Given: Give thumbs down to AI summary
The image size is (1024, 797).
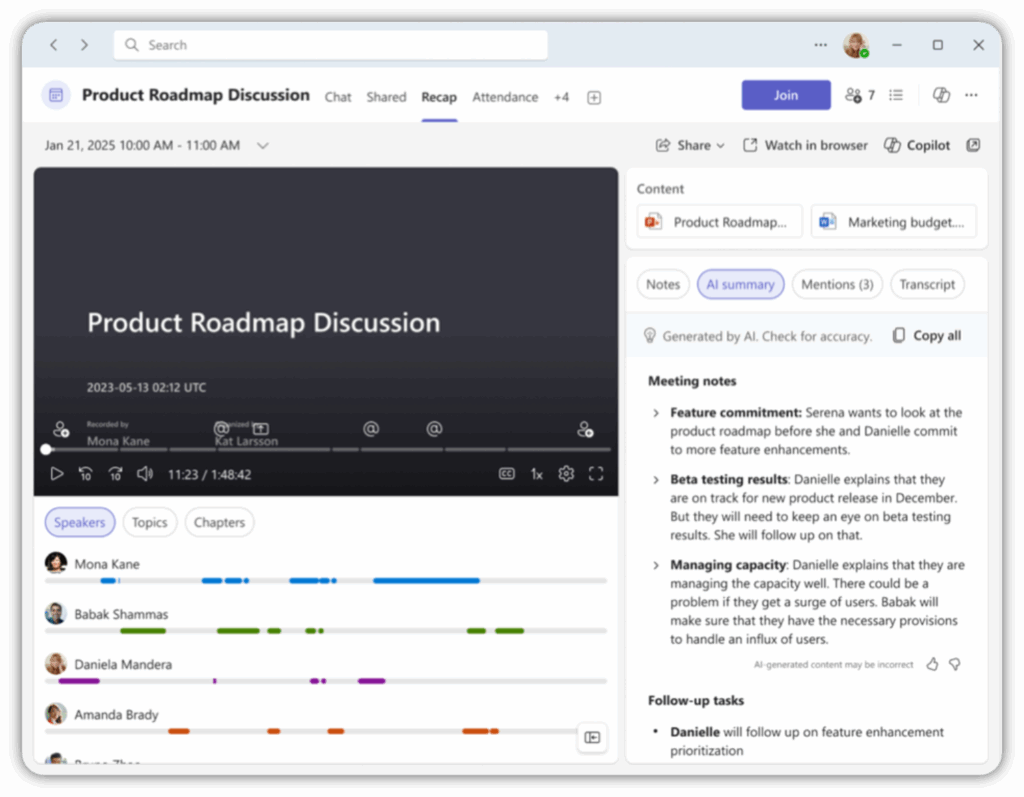Looking at the screenshot, I should (x=954, y=664).
